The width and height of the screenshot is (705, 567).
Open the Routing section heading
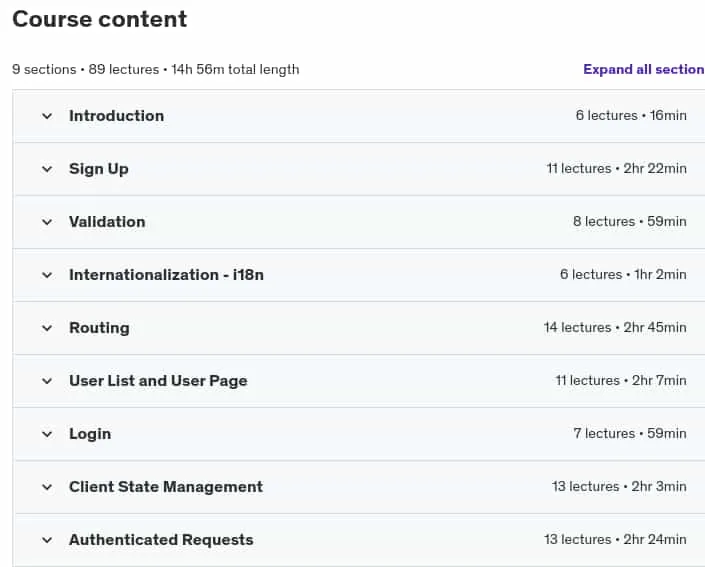[99, 328]
